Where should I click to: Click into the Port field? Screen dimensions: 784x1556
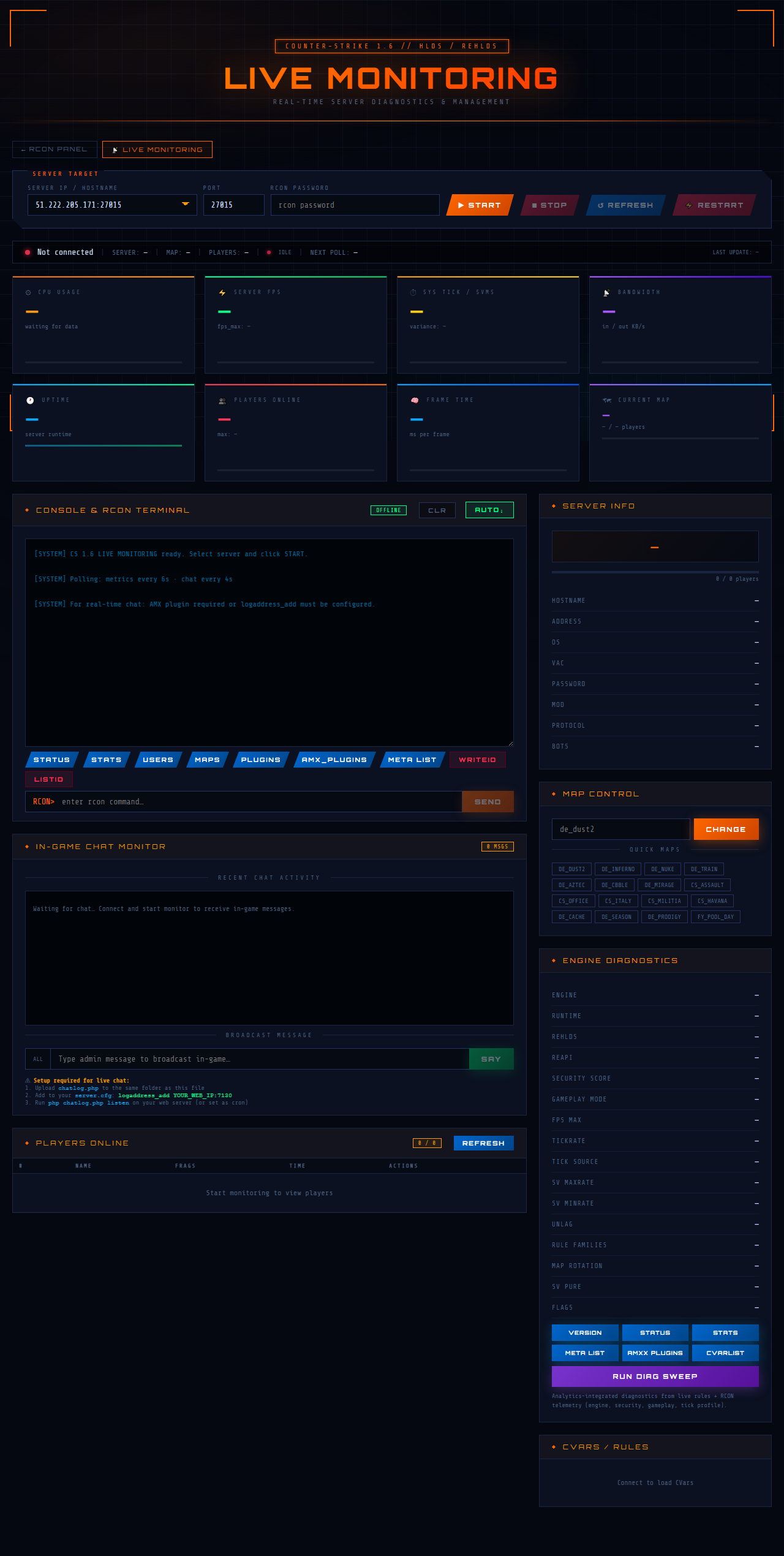pyautogui.click(x=234, y=205)
